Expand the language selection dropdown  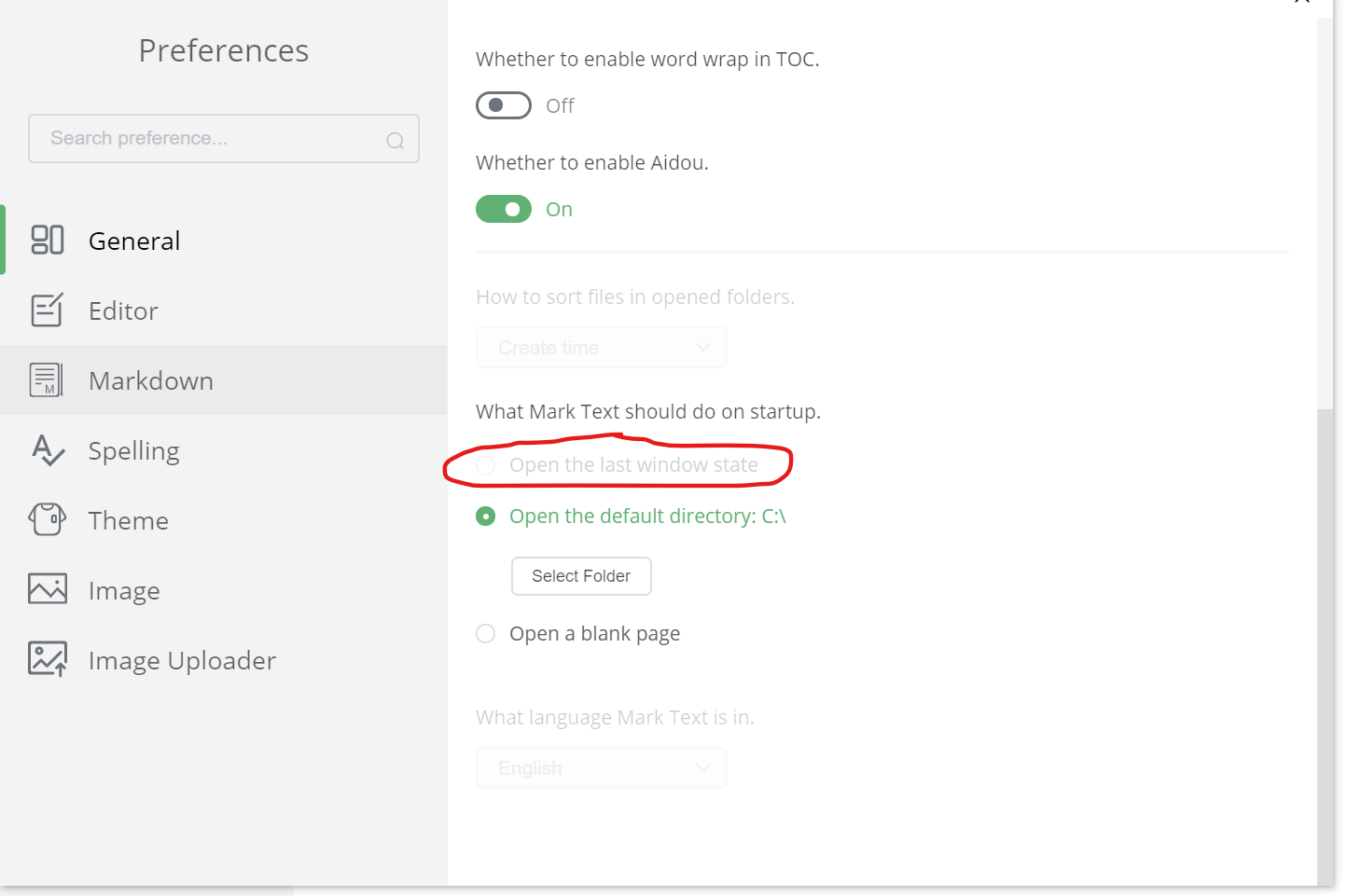(601, 767)
